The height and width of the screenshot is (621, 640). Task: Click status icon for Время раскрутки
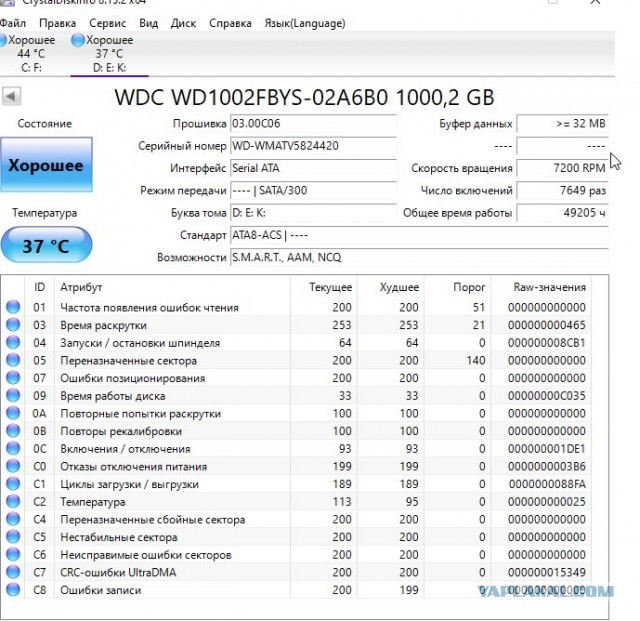pos(13,325)
